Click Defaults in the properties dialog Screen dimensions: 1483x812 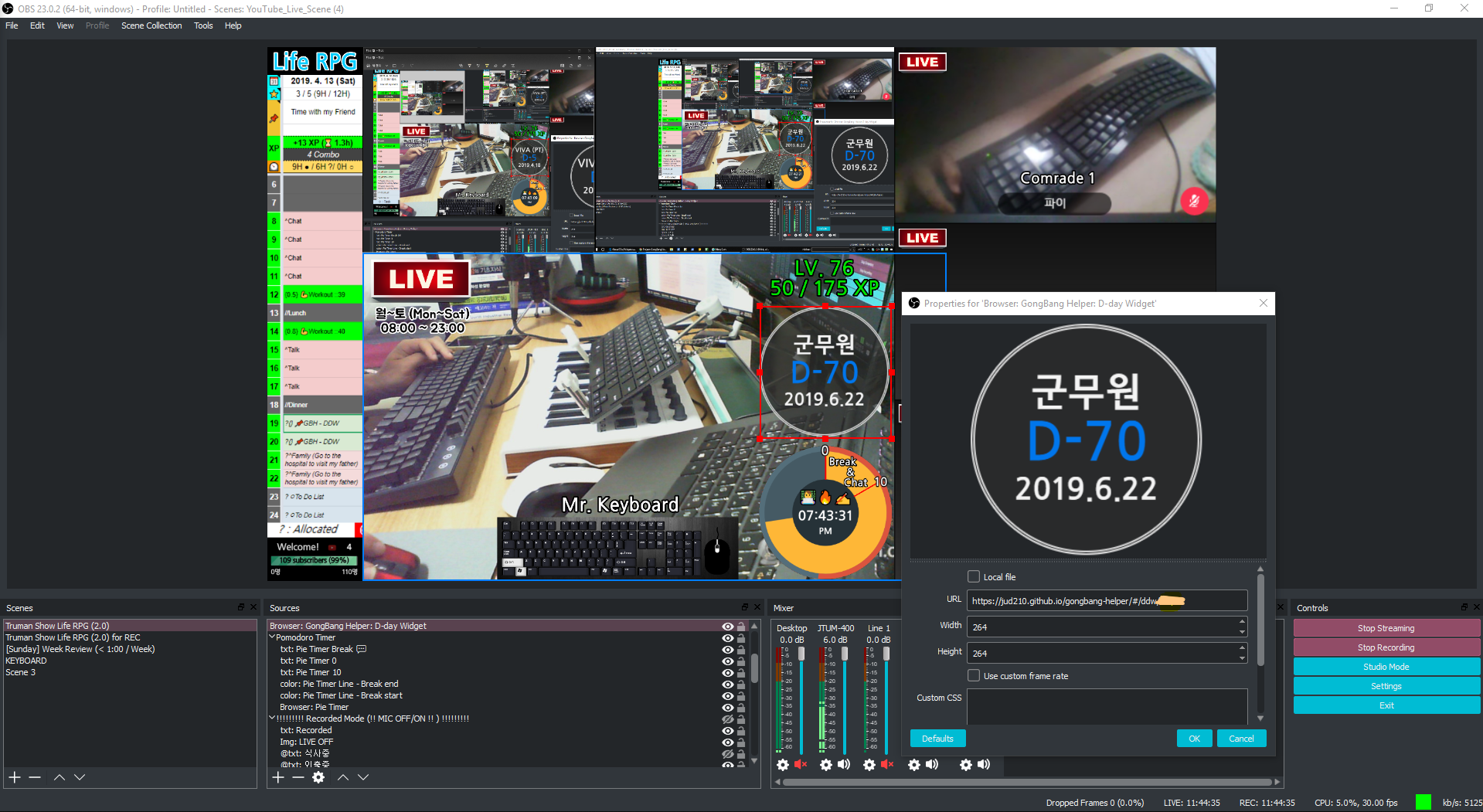tap(937, 738)
